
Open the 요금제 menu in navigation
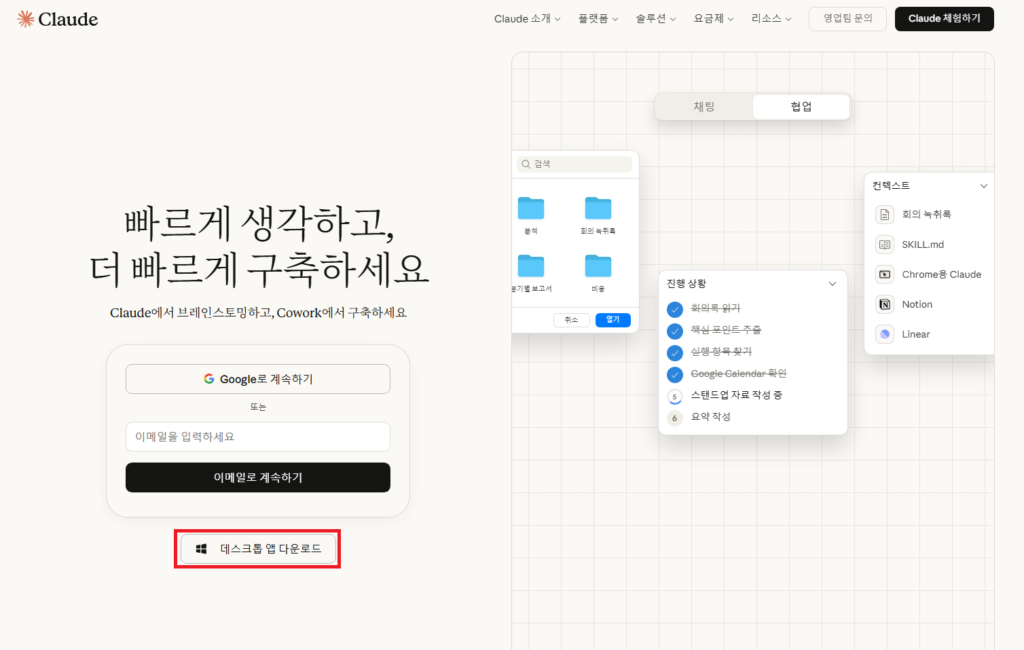[714, 19]
